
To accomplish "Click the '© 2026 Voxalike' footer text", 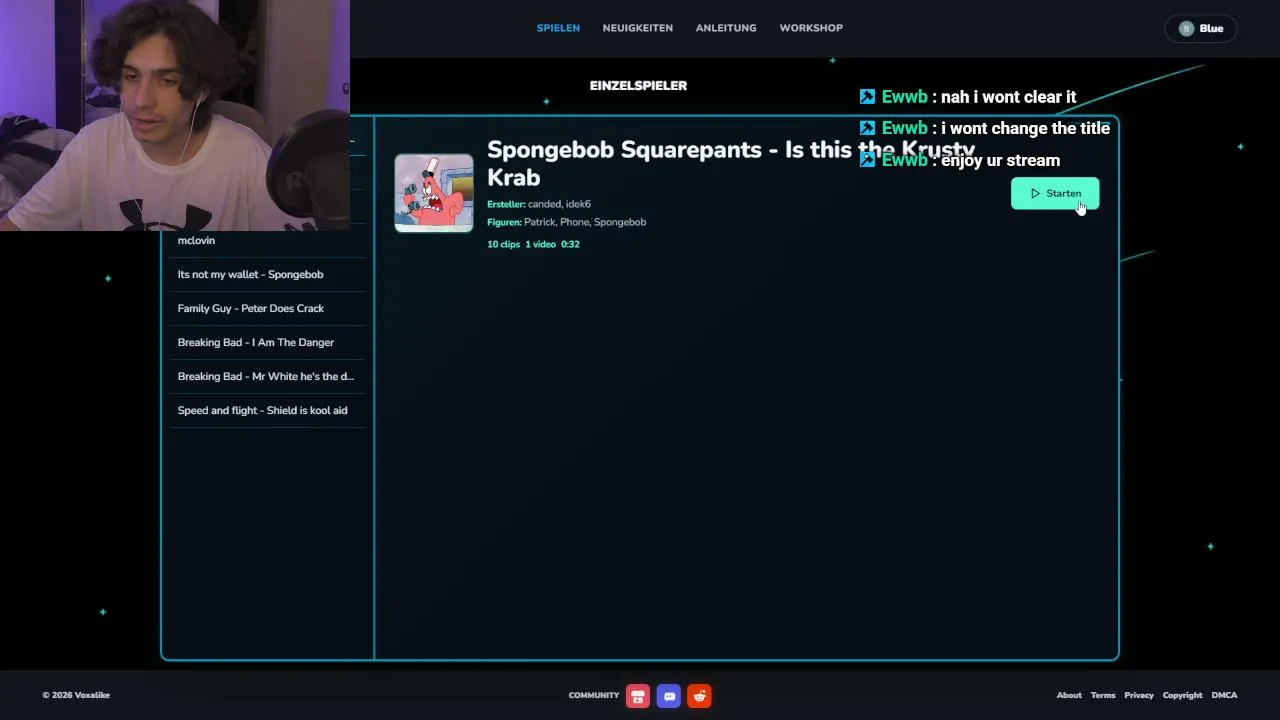I will tap(76, 696).
